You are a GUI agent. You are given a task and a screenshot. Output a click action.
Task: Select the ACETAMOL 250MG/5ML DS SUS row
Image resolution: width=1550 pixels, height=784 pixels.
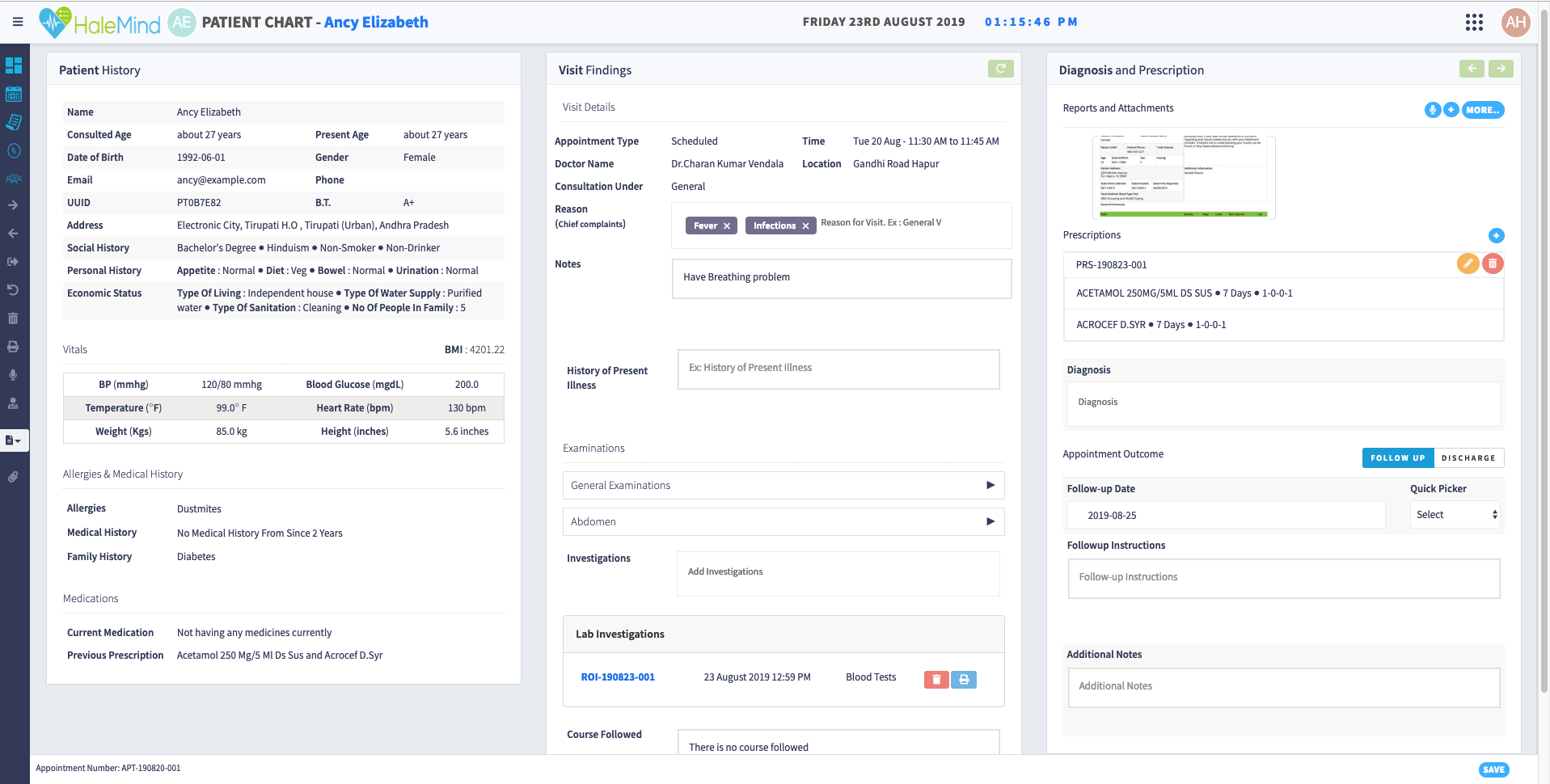click(x=1283, y=293)
